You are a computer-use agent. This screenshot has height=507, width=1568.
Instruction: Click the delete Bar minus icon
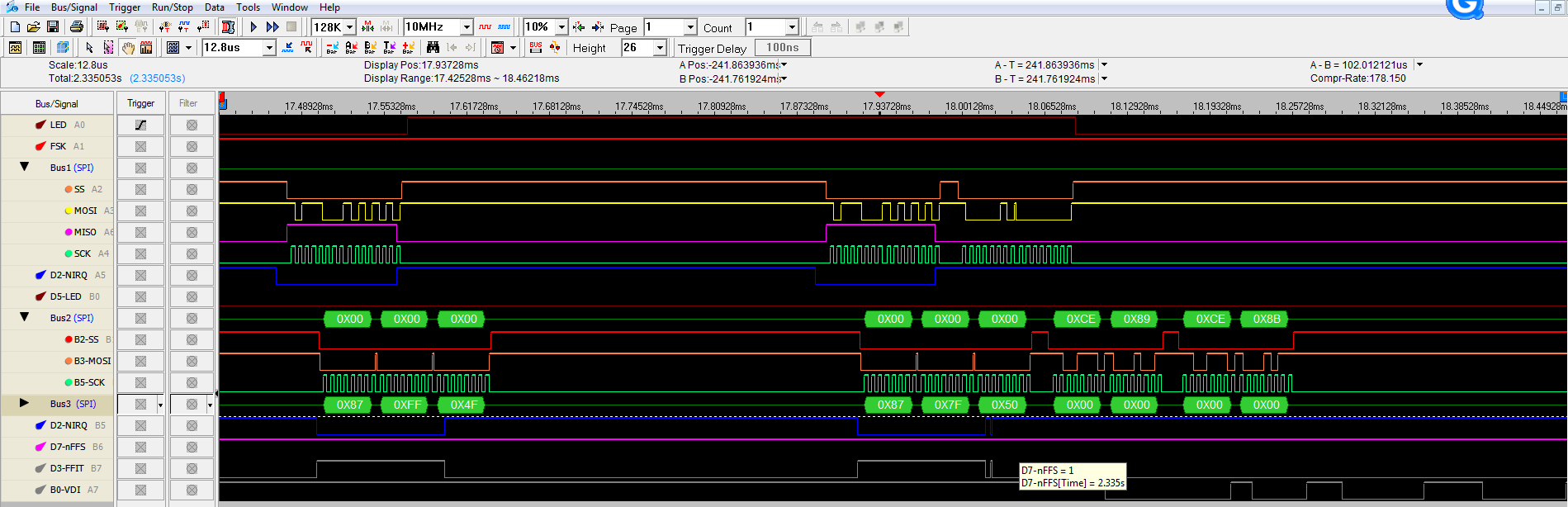coord(332,48)
